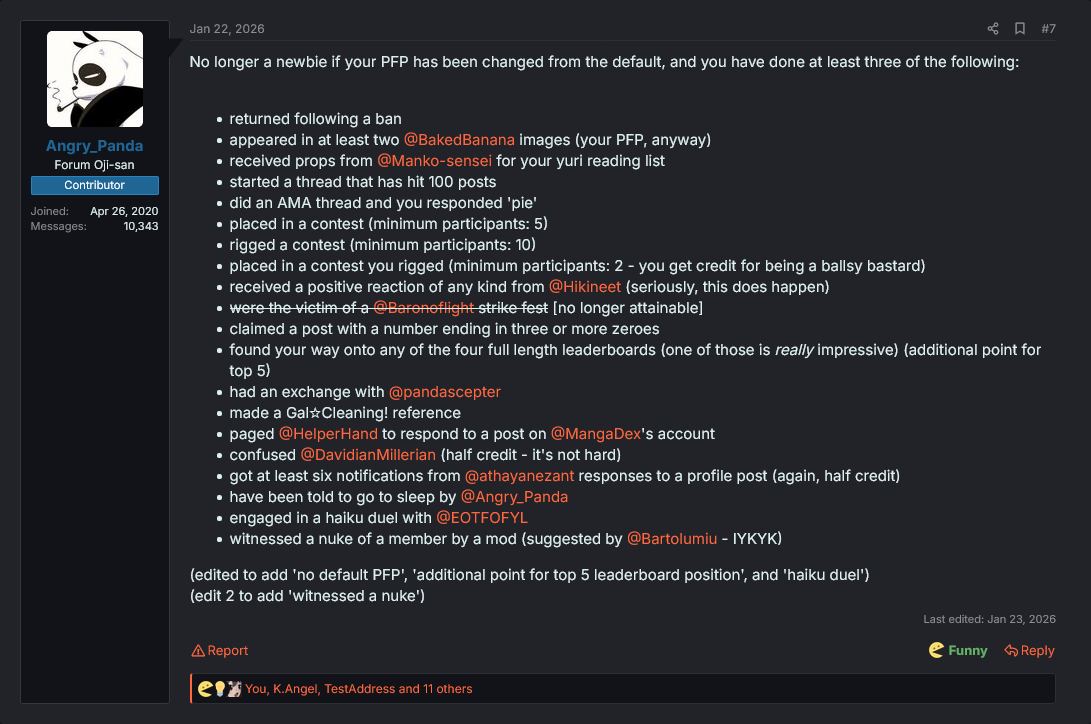This screenshot has height=724, width=1091.
Task: Open the @Manko-sensei mention
Action: point(434,161)
